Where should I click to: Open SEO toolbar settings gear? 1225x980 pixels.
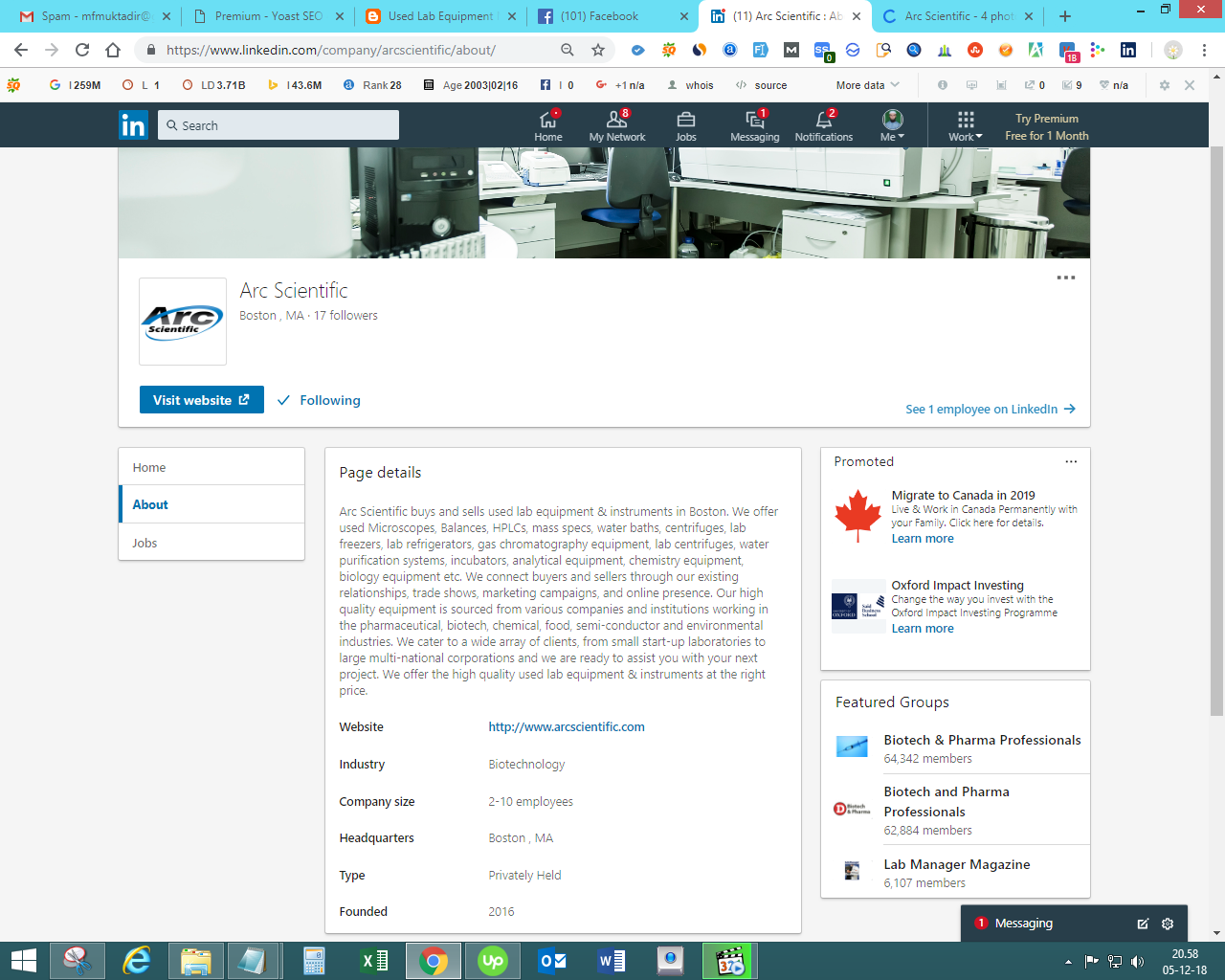pos(1165,85)
